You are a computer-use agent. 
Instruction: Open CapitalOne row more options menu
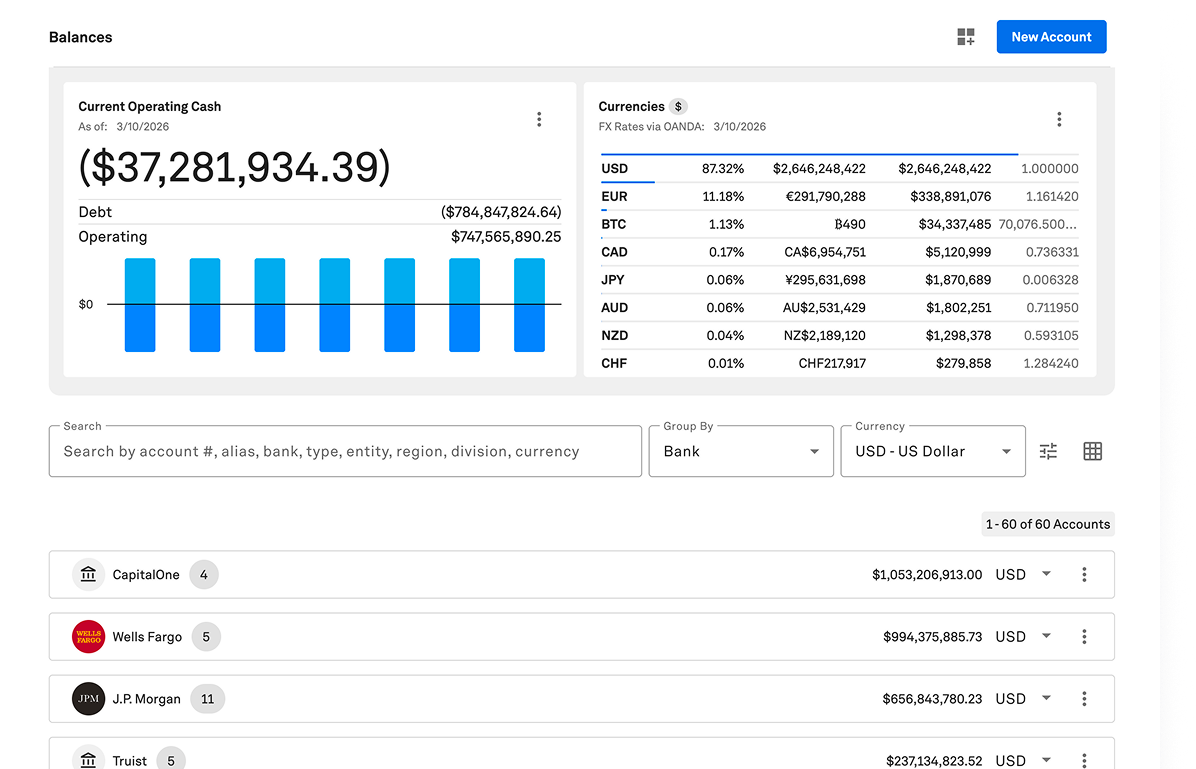point(1084,575)
